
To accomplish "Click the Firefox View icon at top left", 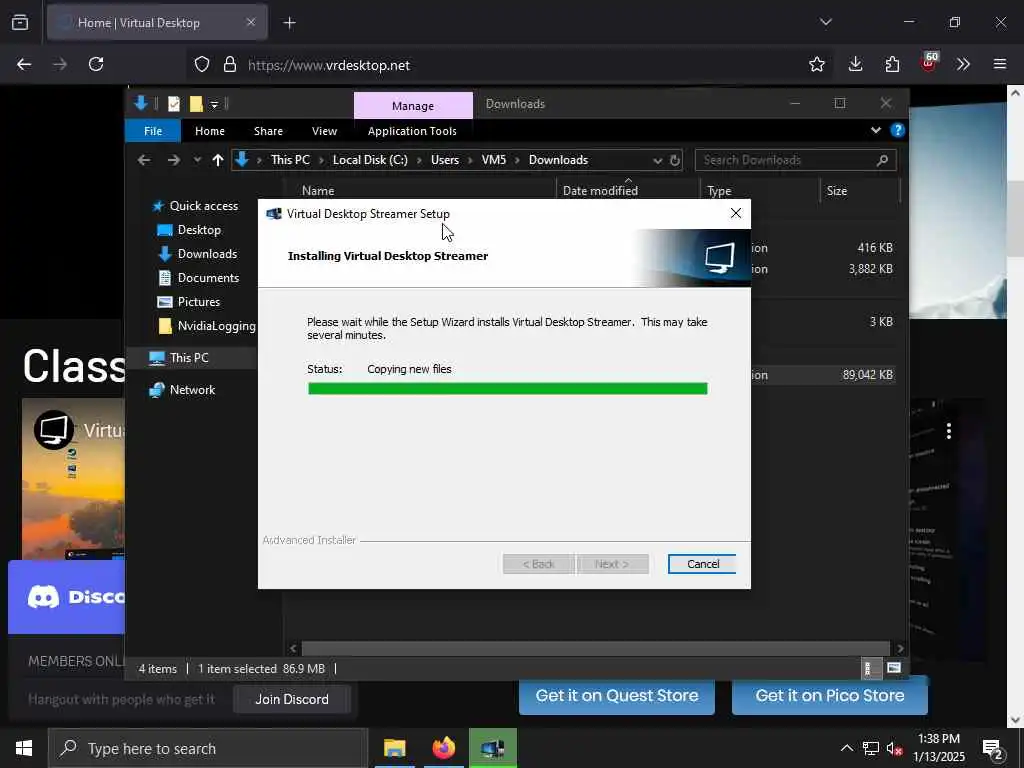I will (20, 23).
